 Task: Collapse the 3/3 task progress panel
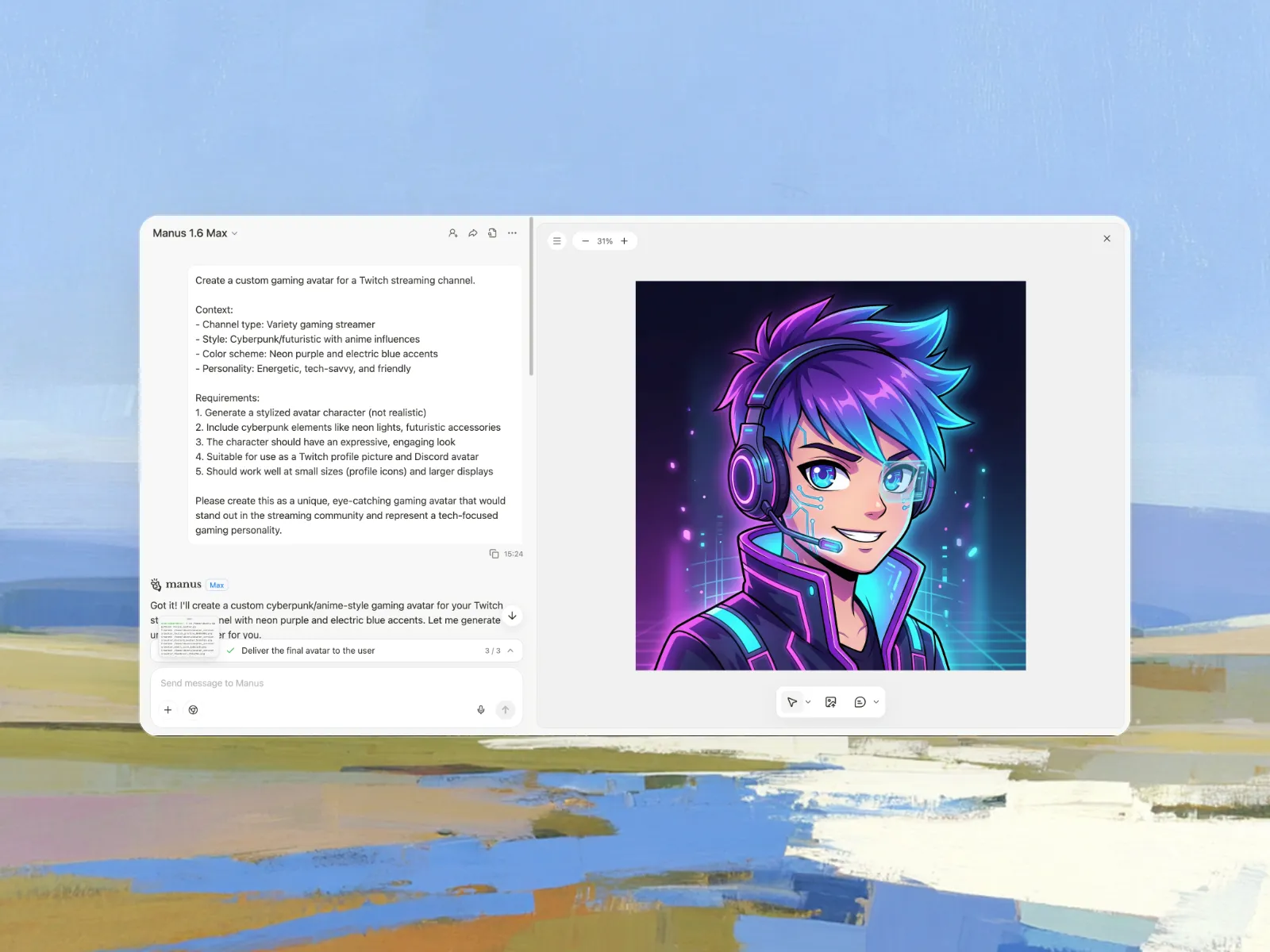510,651
